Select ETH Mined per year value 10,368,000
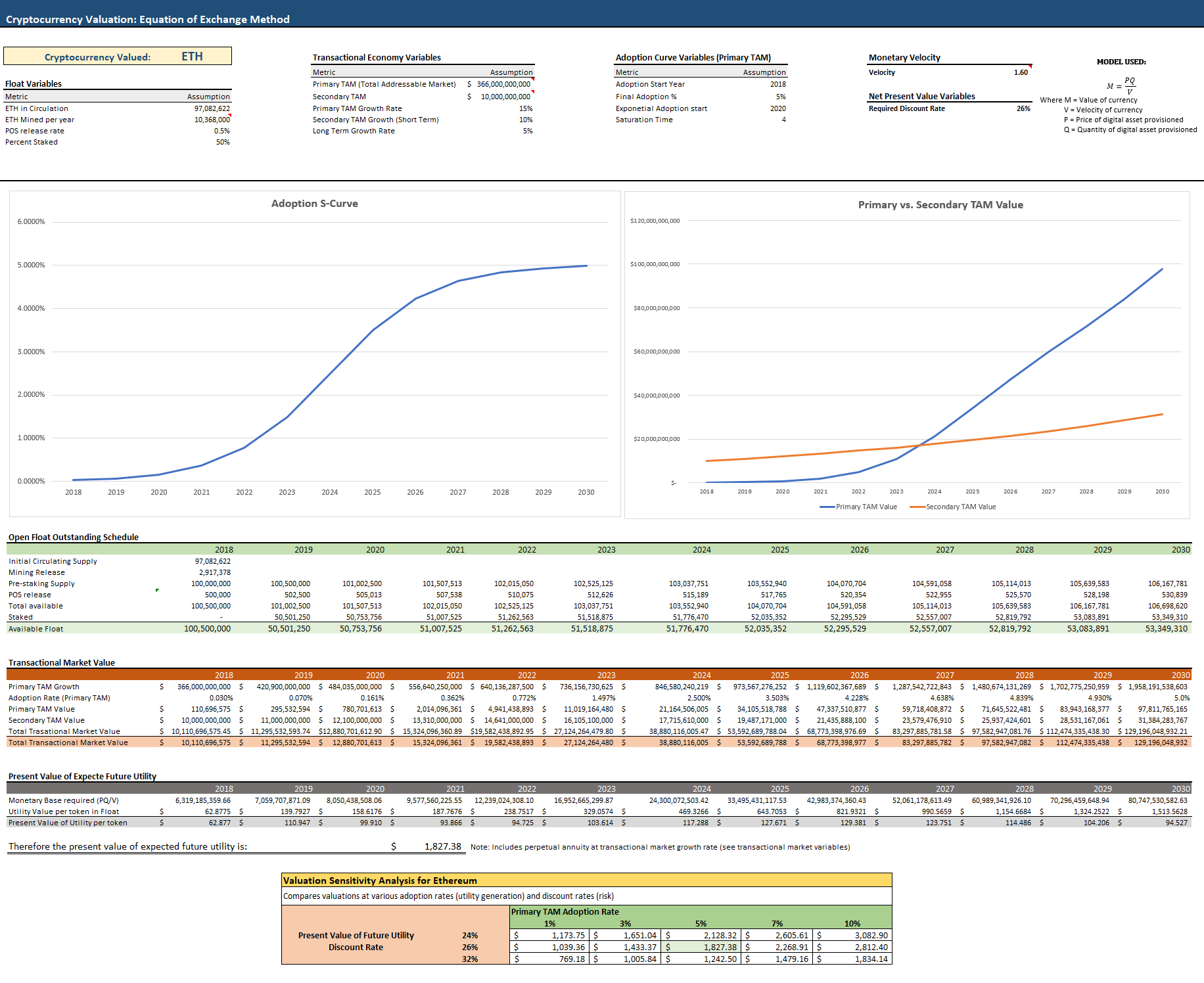 click(x=212, y=120)
